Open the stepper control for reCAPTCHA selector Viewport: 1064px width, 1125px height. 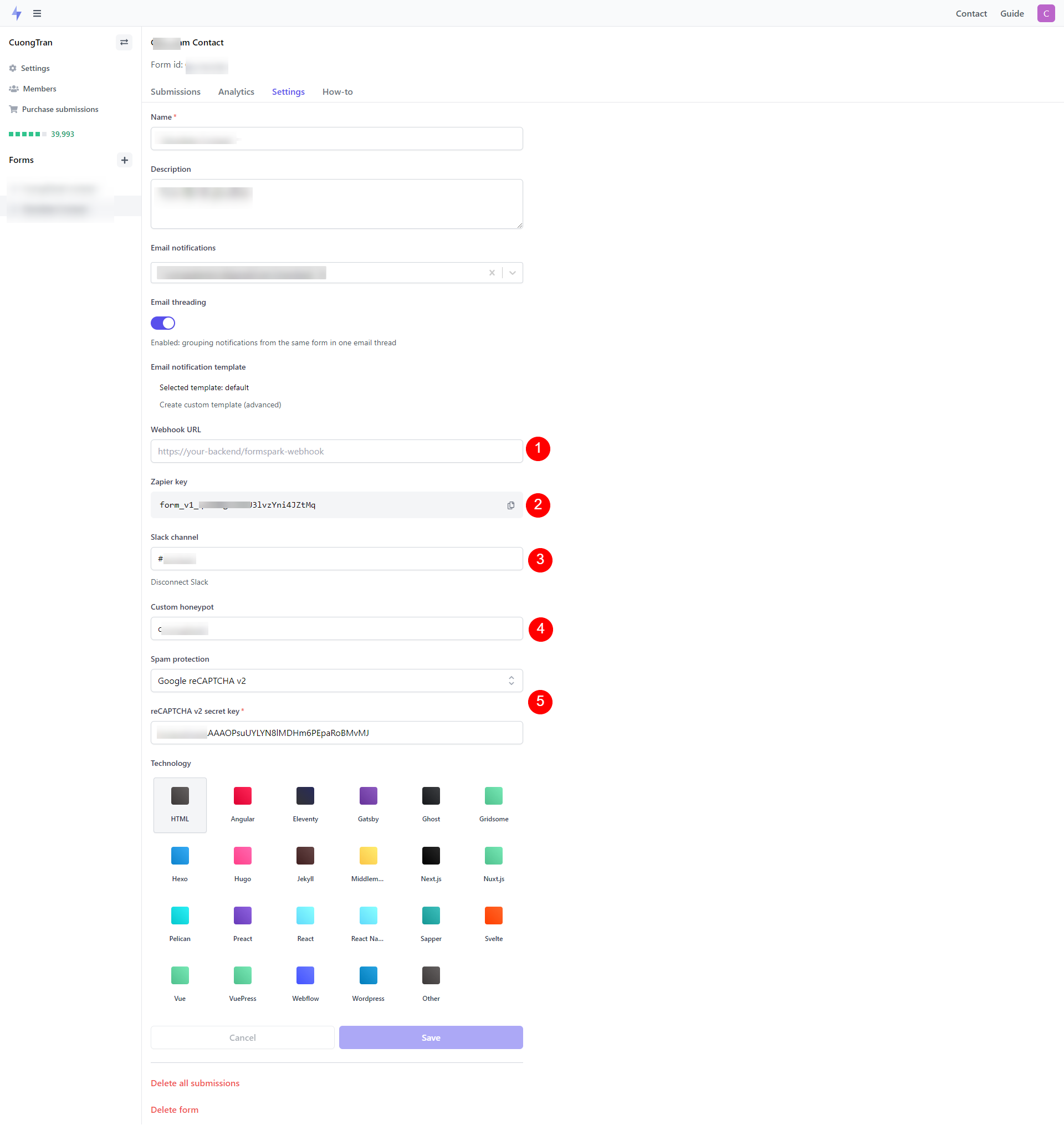click(511, 680)
